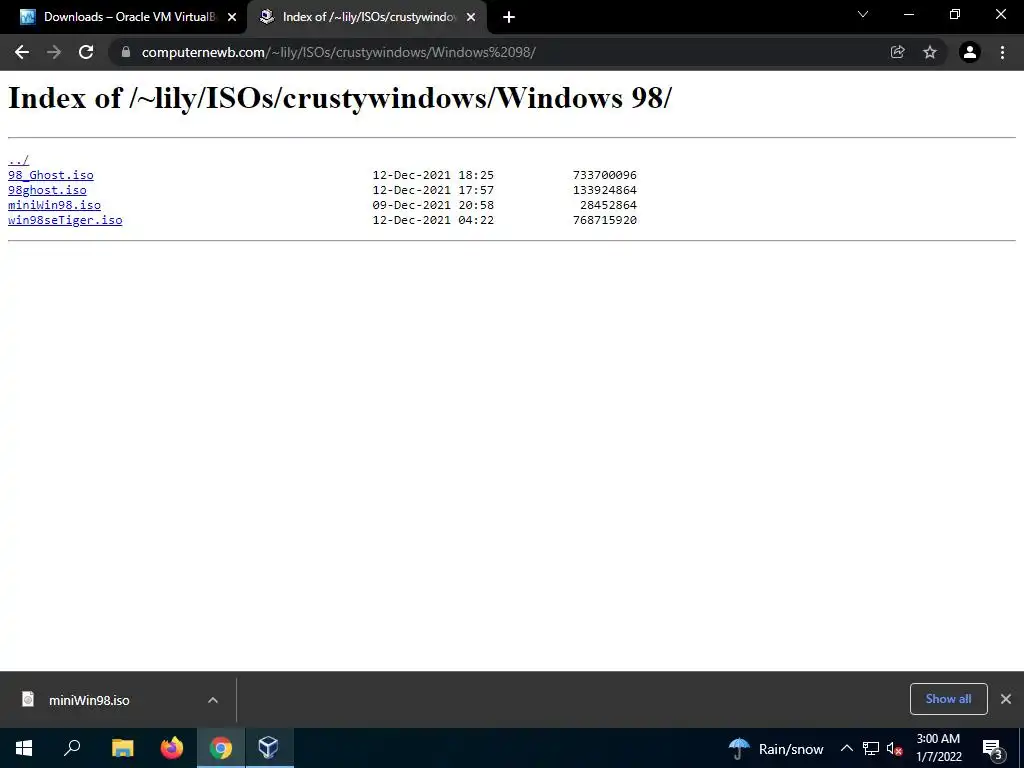Click the 12-Dec-2021 18:25 date text
Viewport: 1024px width, 768px height.
(x=433, y=175)
